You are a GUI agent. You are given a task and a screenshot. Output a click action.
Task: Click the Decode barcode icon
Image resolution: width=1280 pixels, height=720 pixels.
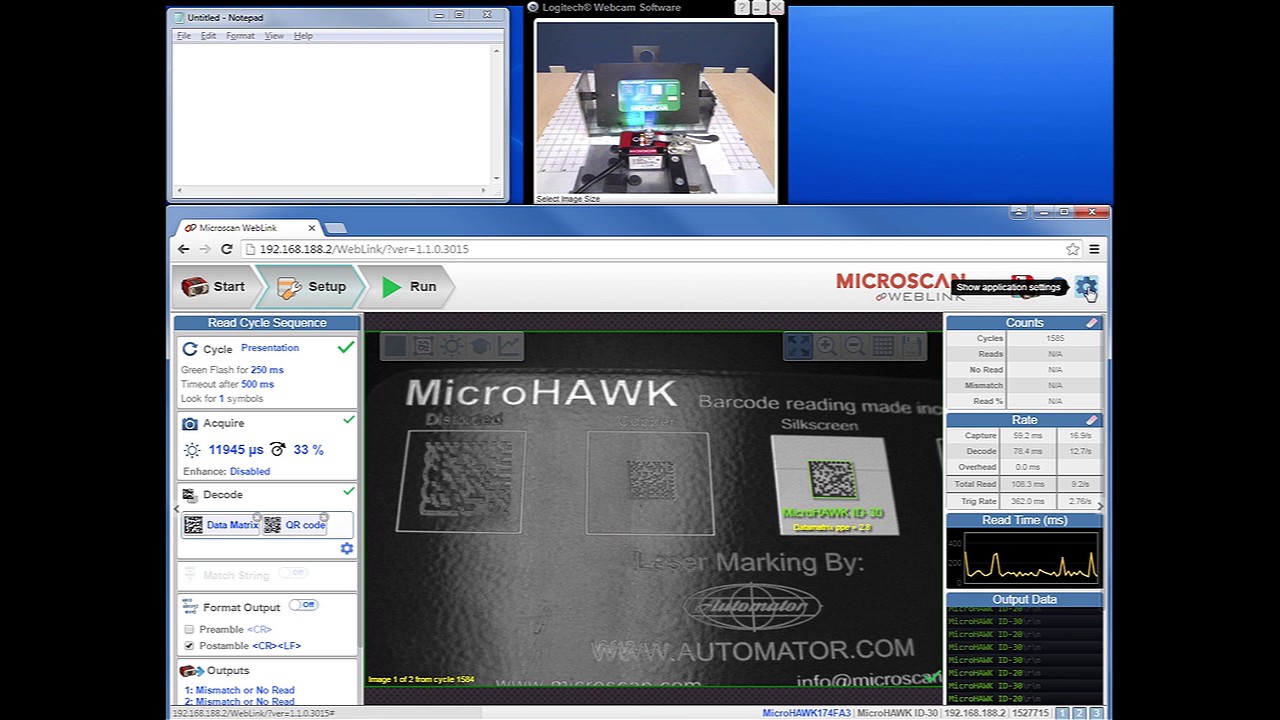point(190,495)
